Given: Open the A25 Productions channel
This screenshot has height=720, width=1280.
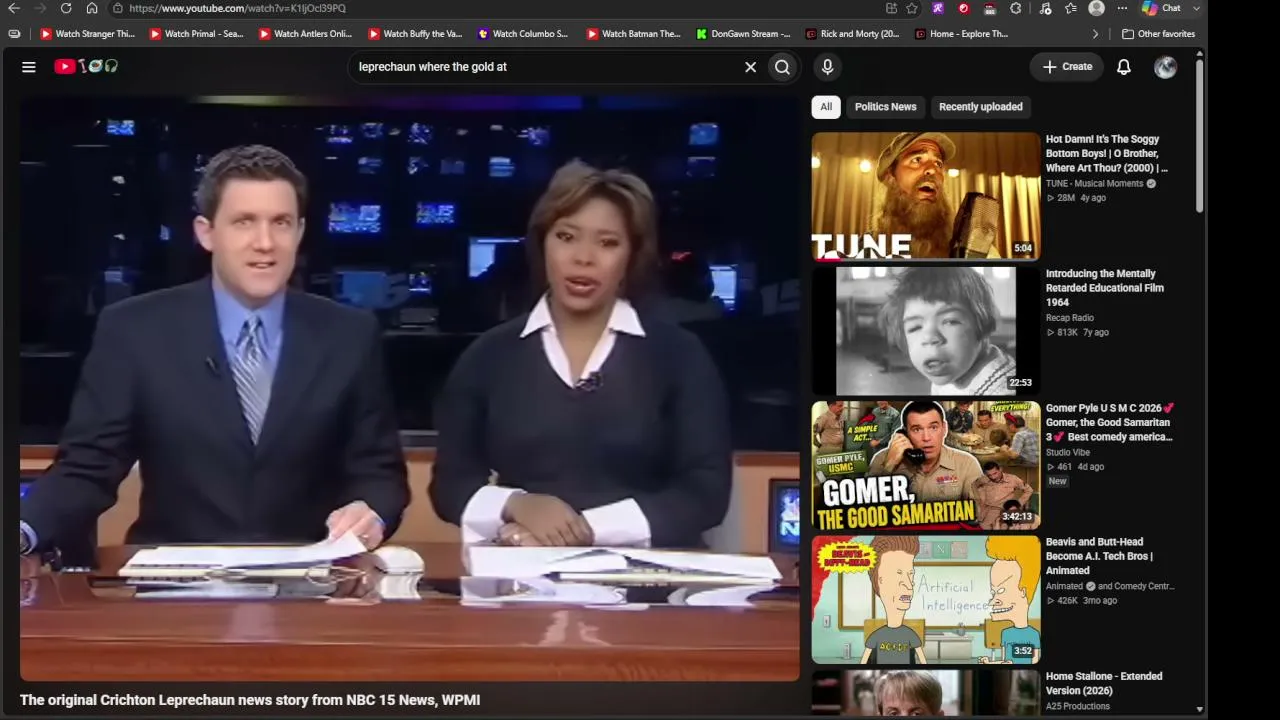Looking at the screenshot, I should tap(1078, 706).
